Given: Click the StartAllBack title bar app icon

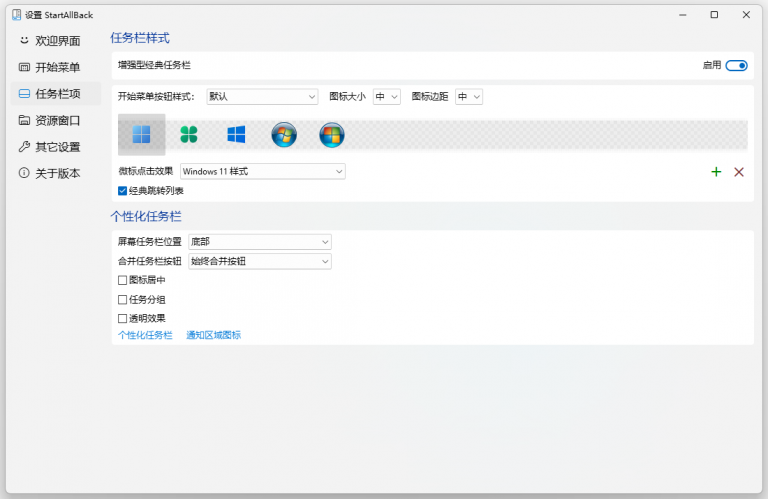Looking at the screenshot, I should point(17,15).
